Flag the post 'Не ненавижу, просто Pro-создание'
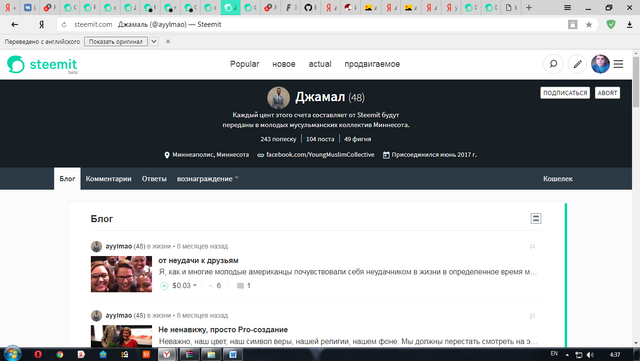Image resolution: width=640 pixels, height=361 pixels. click(532, 316)
